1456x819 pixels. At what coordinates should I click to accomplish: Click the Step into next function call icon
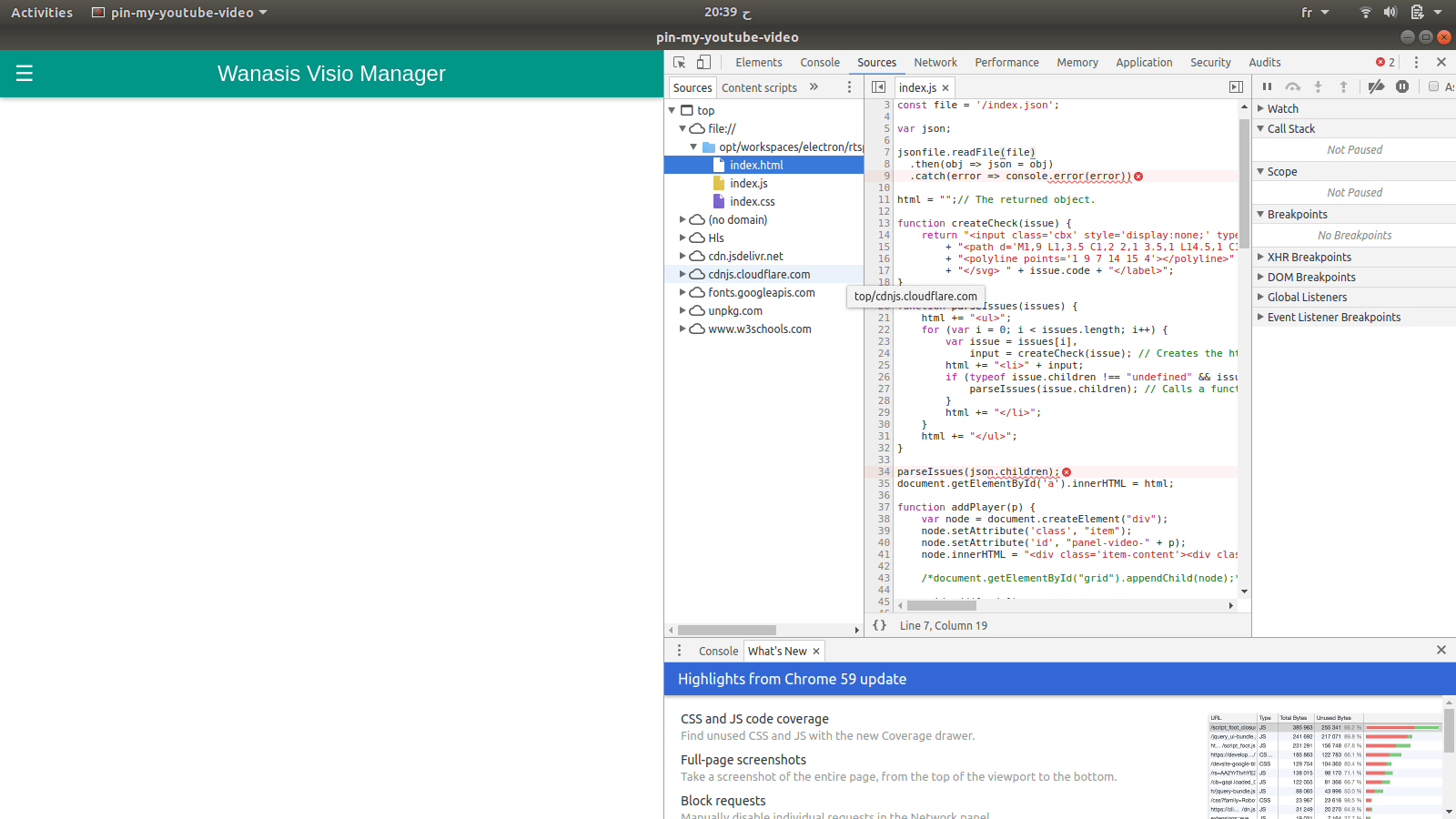point(1319,86)
